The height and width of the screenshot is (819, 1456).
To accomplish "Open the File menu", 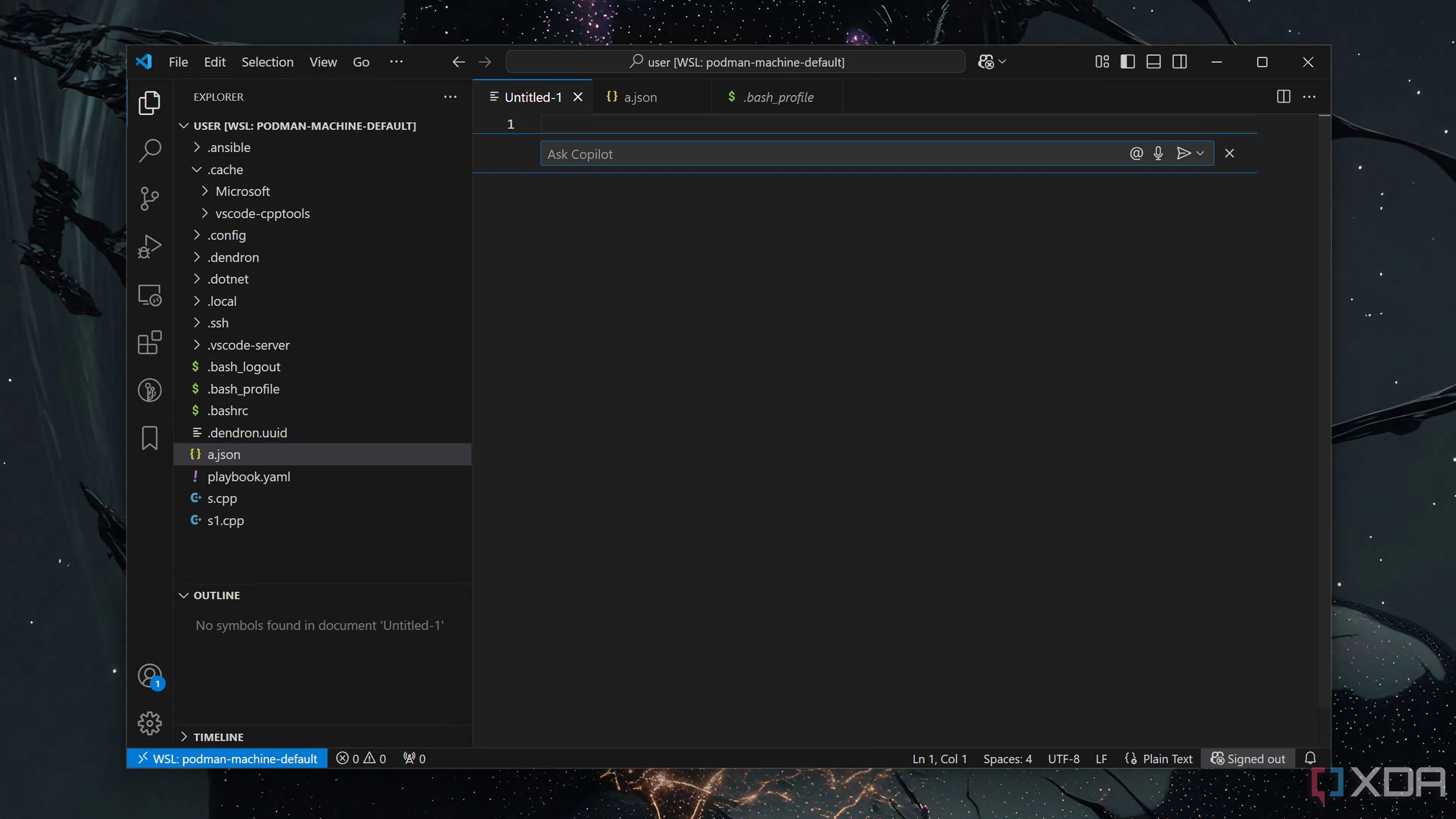I will pyautogui.click(x=178, y=61).
